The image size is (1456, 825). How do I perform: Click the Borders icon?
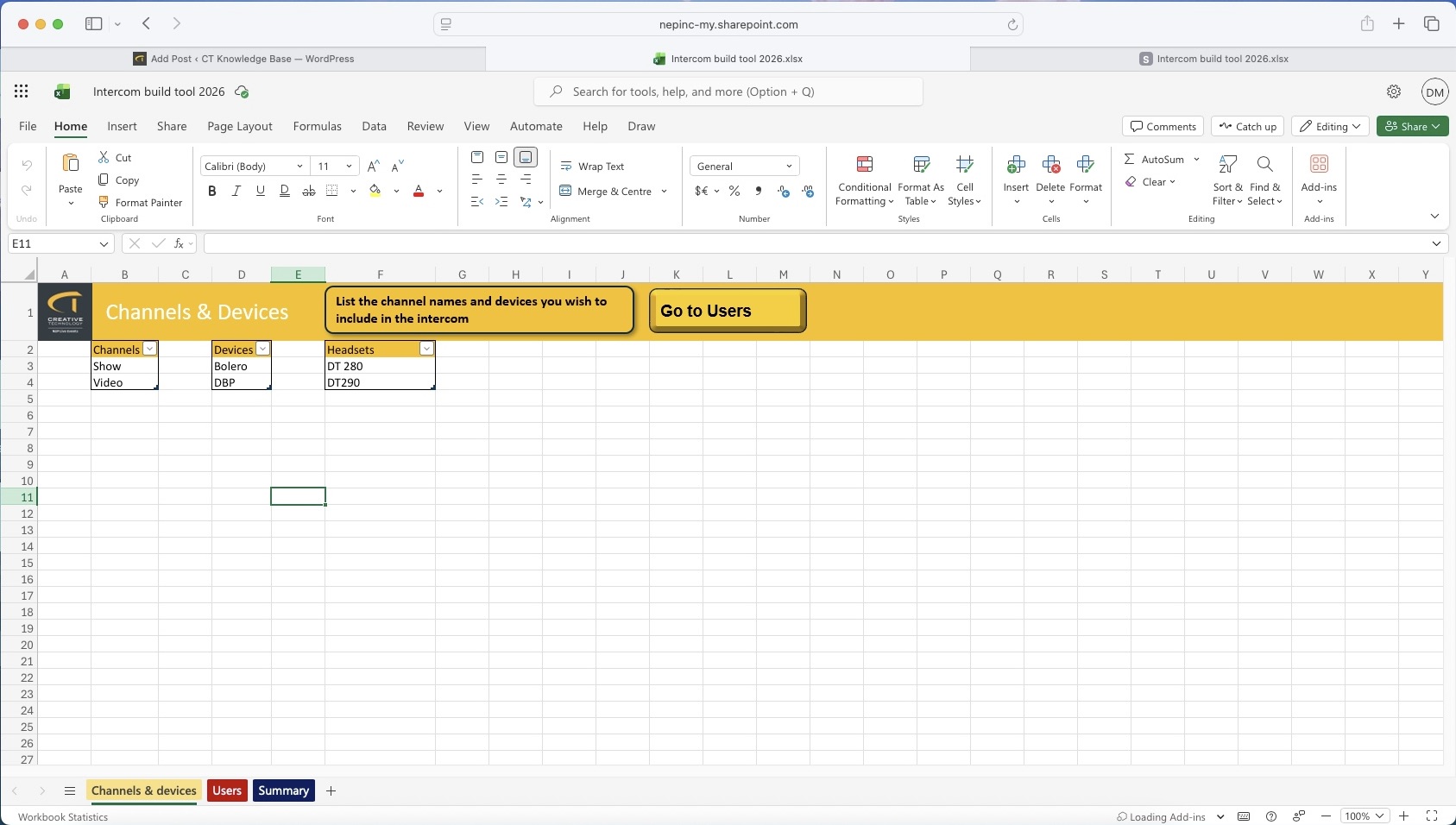[x=332, y=191]
